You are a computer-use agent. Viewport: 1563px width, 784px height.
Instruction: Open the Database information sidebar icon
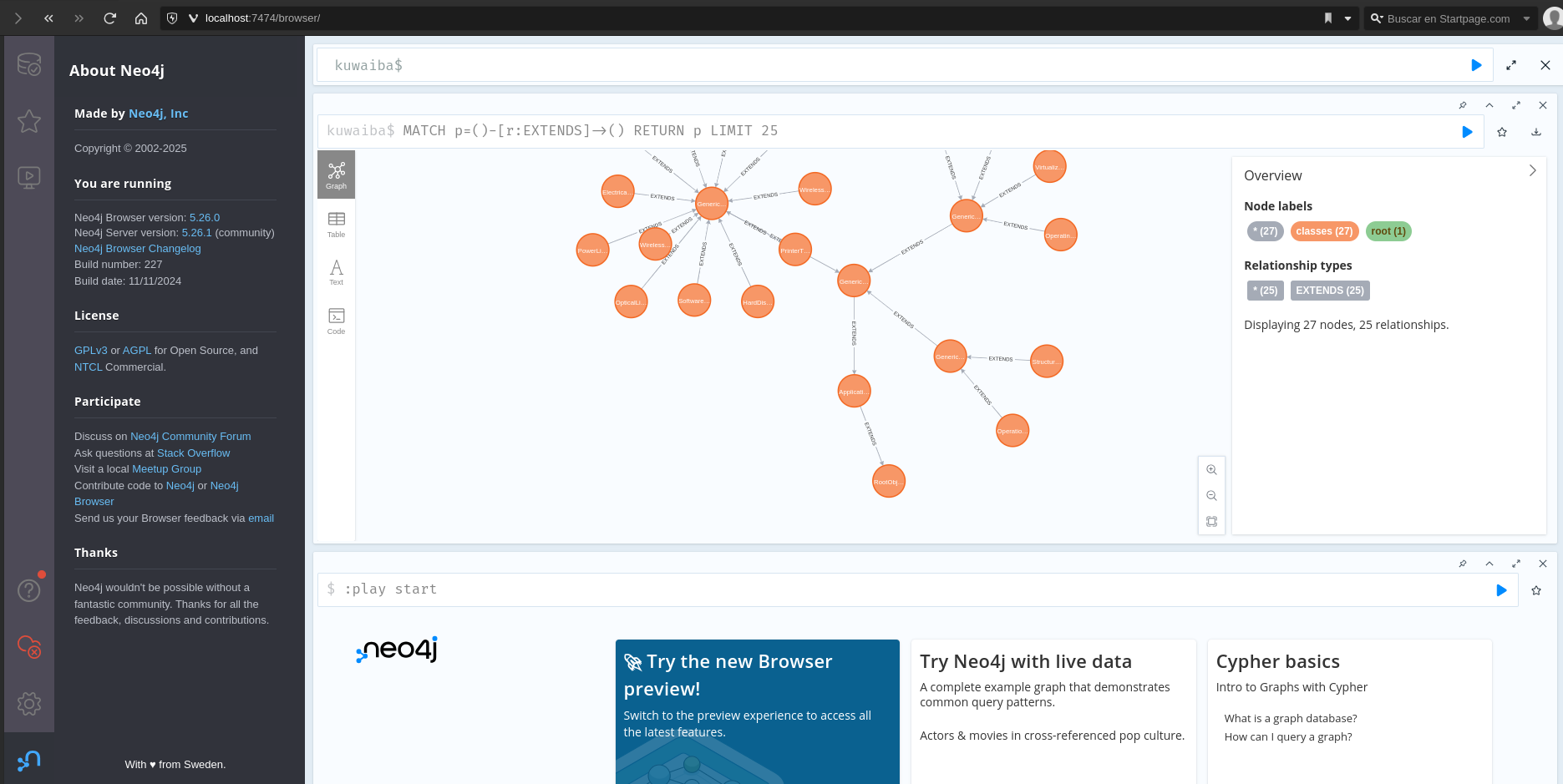click(29, 64)
